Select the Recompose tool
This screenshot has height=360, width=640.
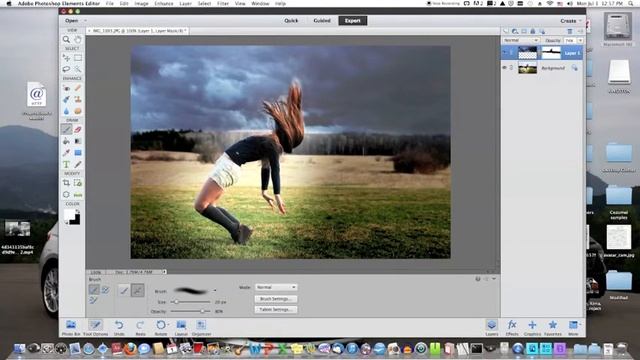[x=78, y=183]
